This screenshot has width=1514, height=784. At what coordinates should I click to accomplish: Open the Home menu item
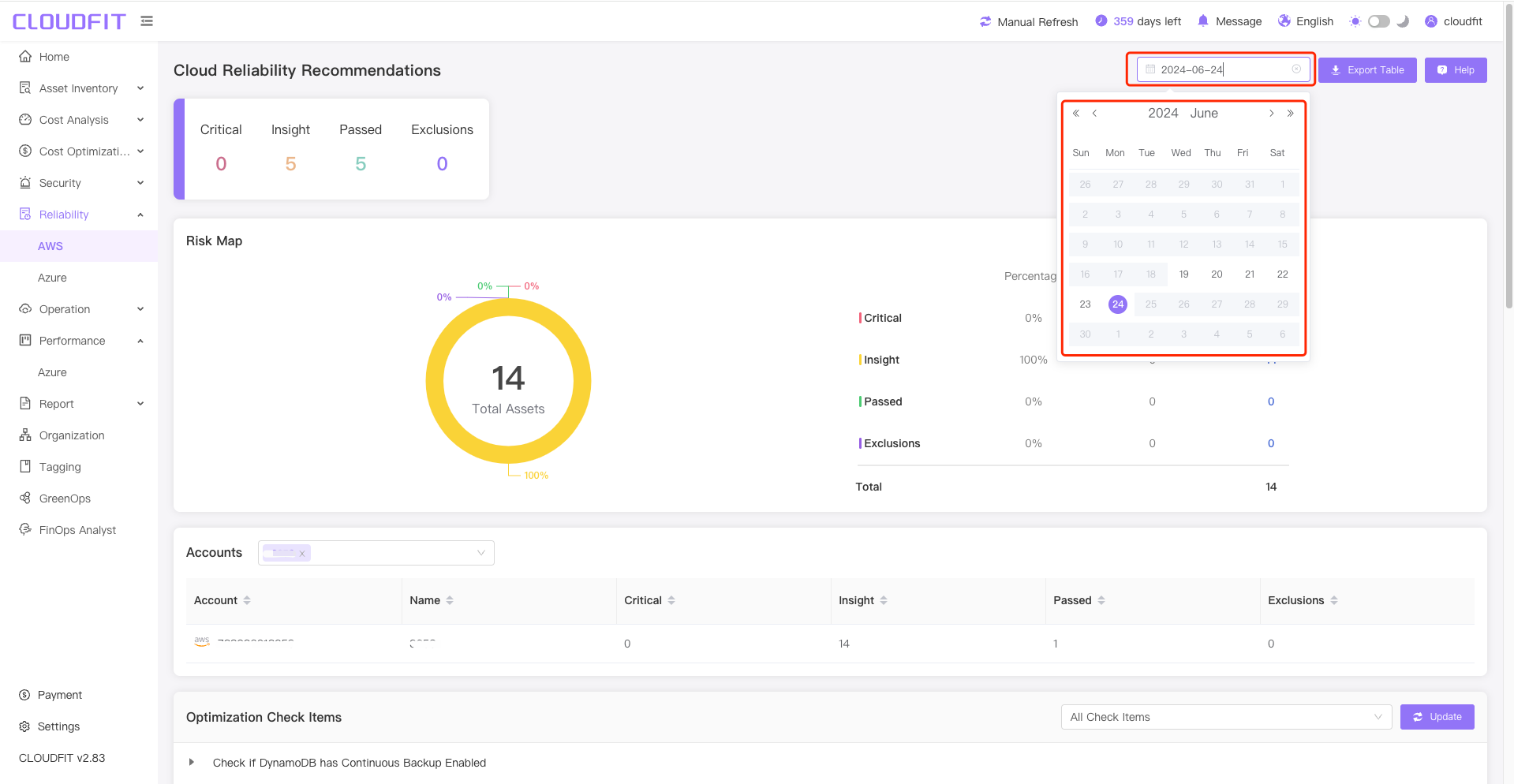pos(79,57)
